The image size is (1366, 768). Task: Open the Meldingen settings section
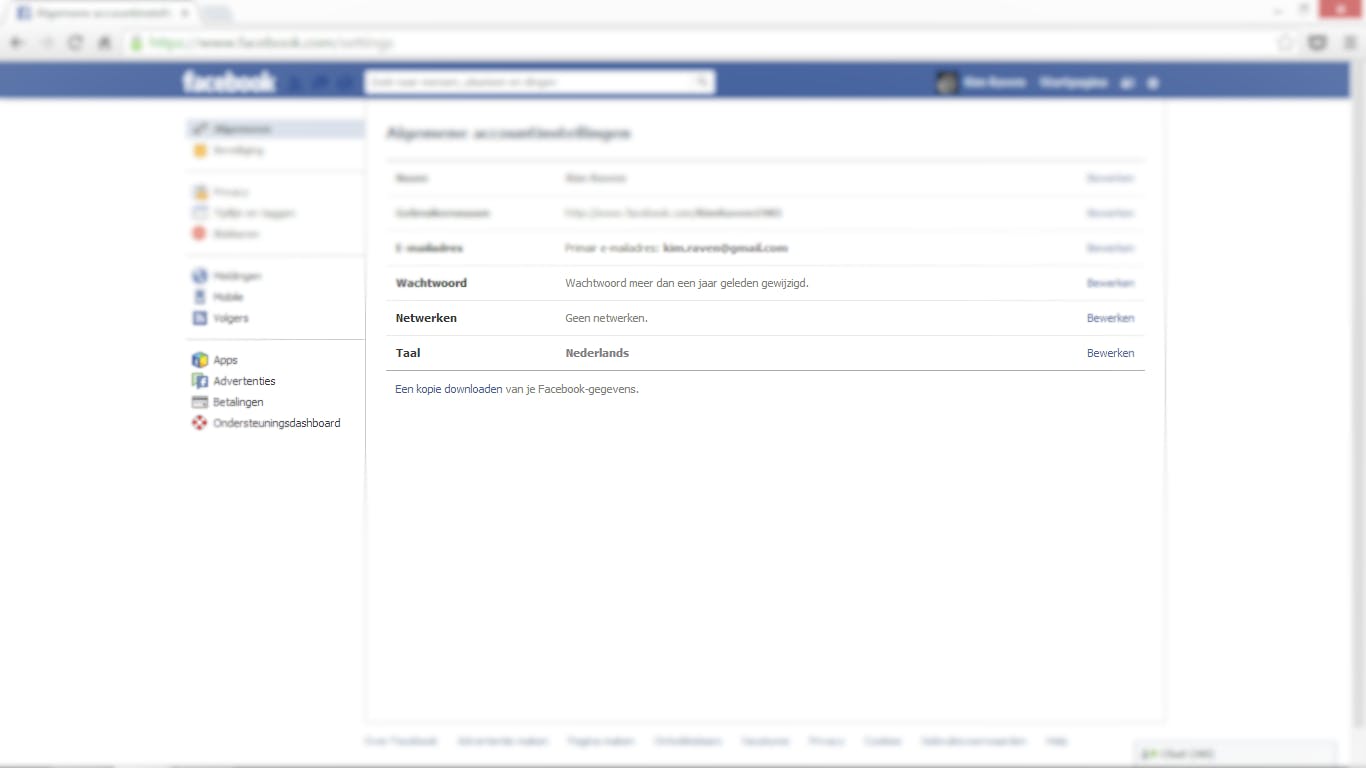(x=227, y=276)
